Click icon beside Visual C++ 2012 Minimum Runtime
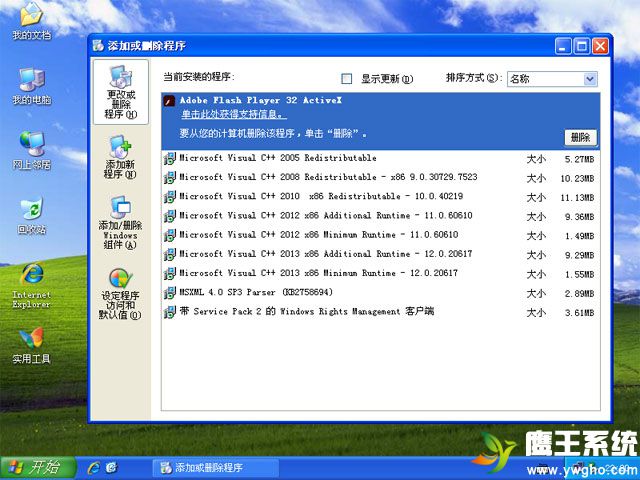The height and width of the screenshot is (480, 640). point(169,235)
